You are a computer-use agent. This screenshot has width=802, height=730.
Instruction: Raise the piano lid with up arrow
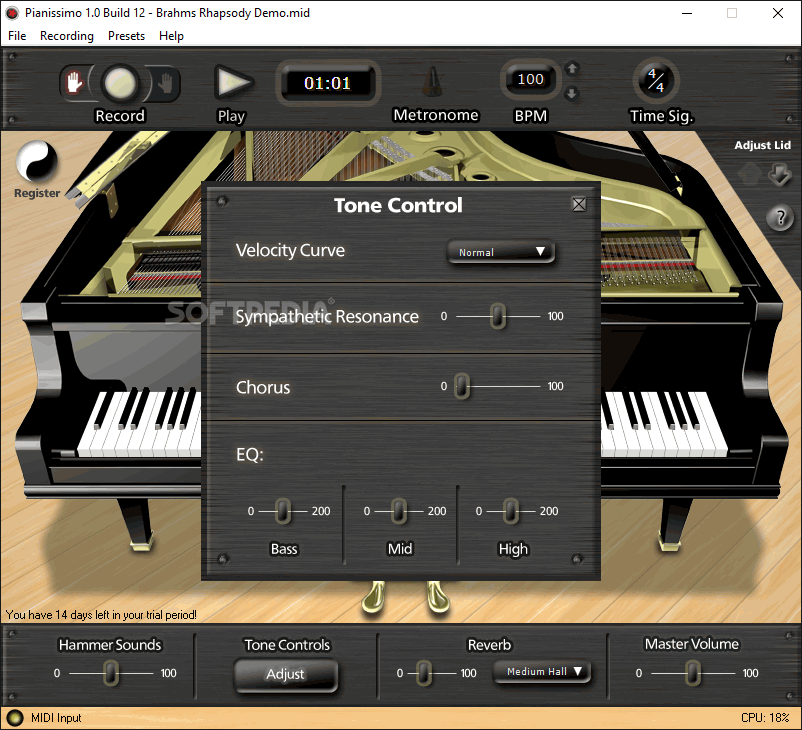coord(750,175)
